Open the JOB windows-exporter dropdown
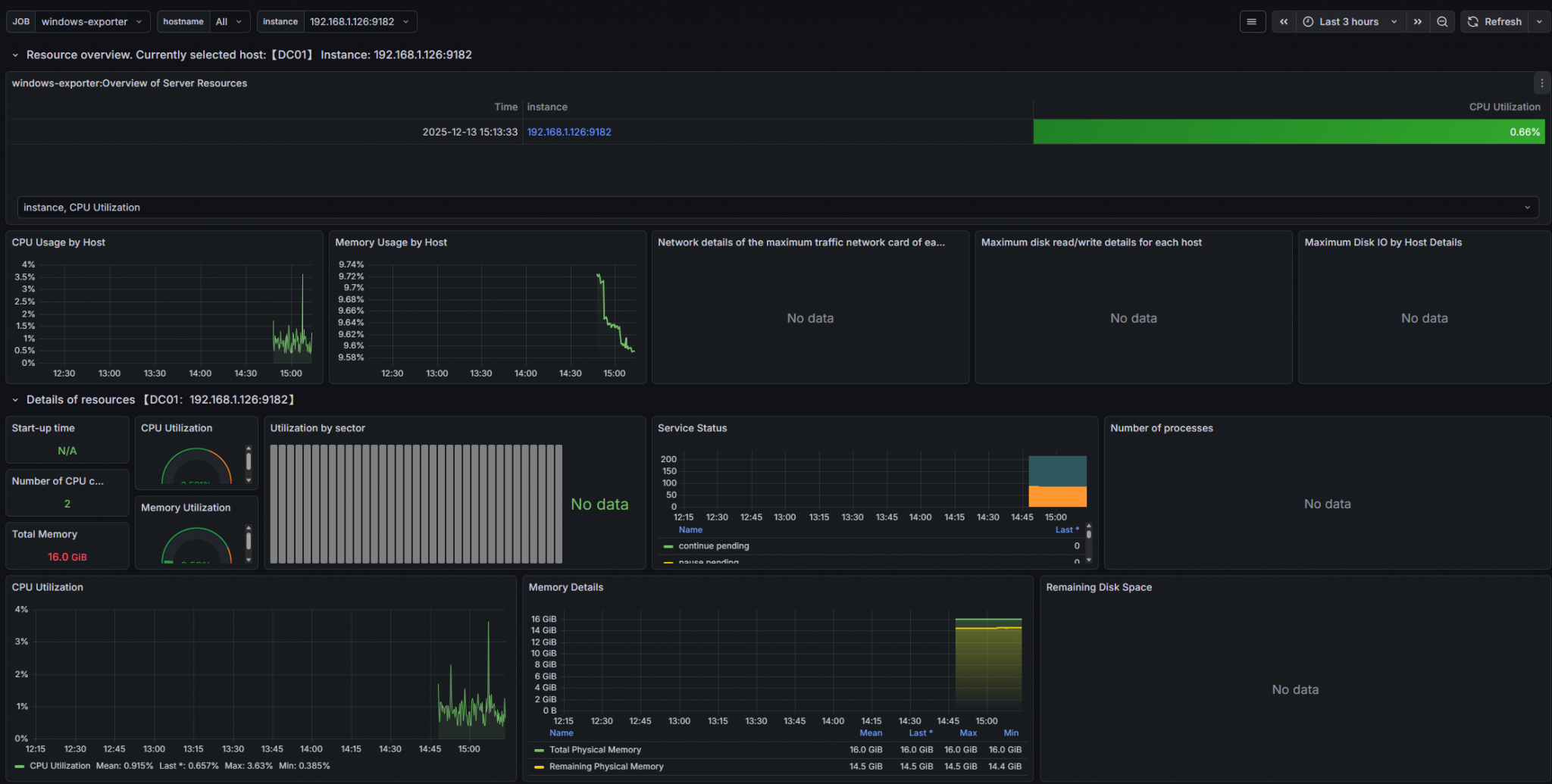Viewport: 1552px width, 784px height. 92,21
